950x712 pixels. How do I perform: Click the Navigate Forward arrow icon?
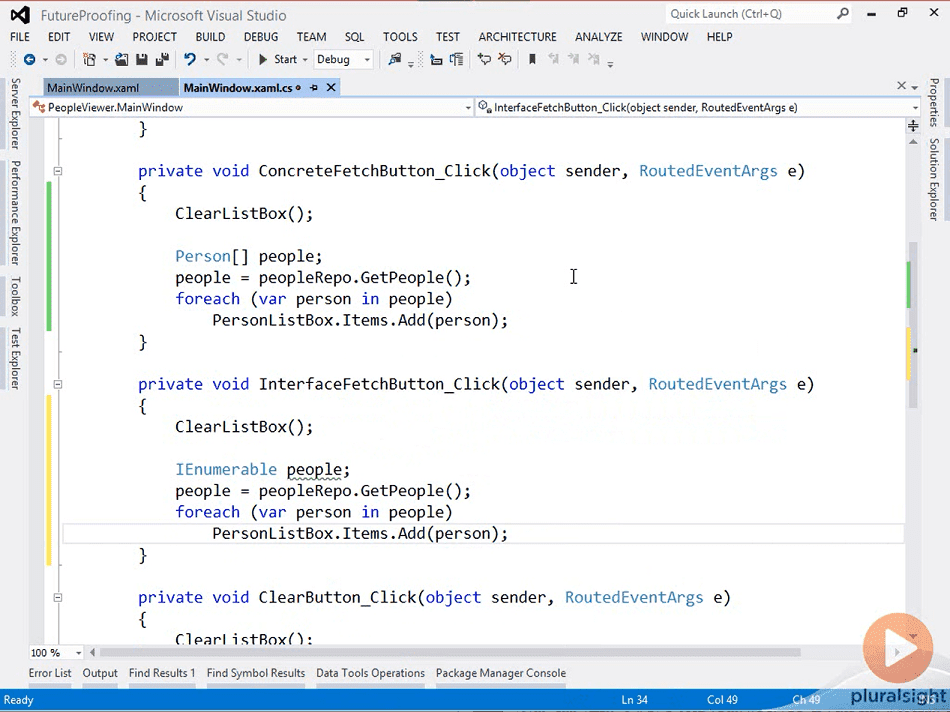pyautogui.click(x=61, y=59)
